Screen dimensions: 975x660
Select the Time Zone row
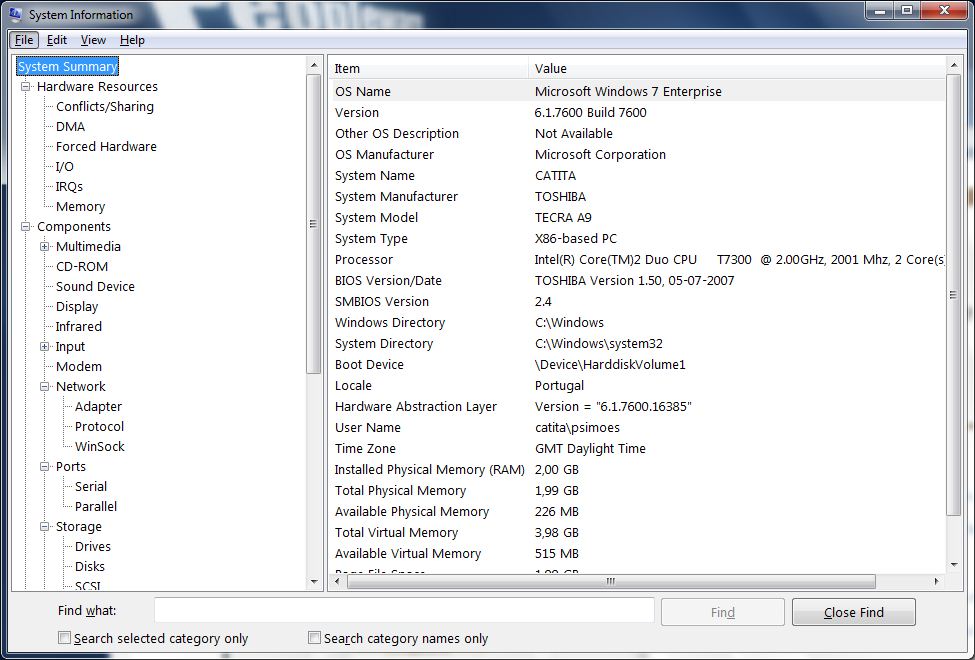pos(638,449)
